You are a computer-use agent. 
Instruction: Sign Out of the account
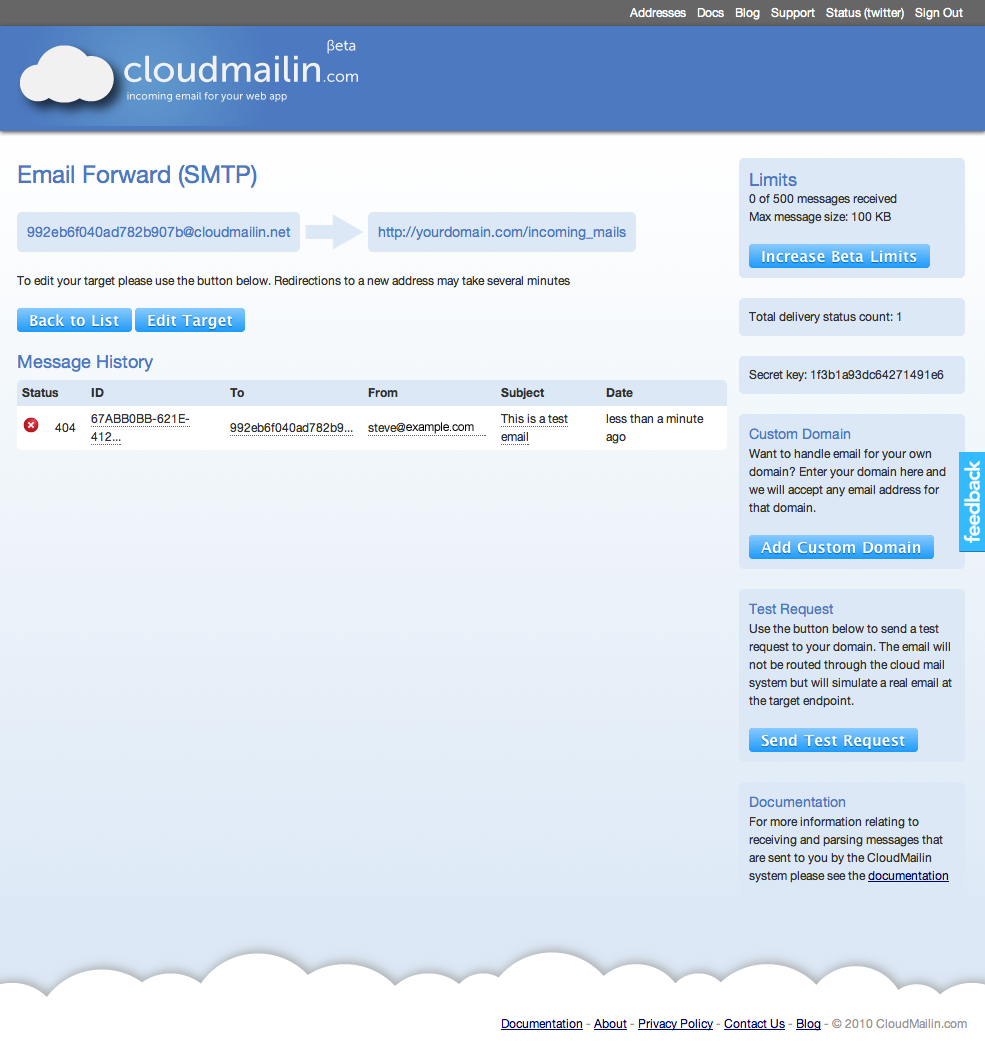point(938,13)
